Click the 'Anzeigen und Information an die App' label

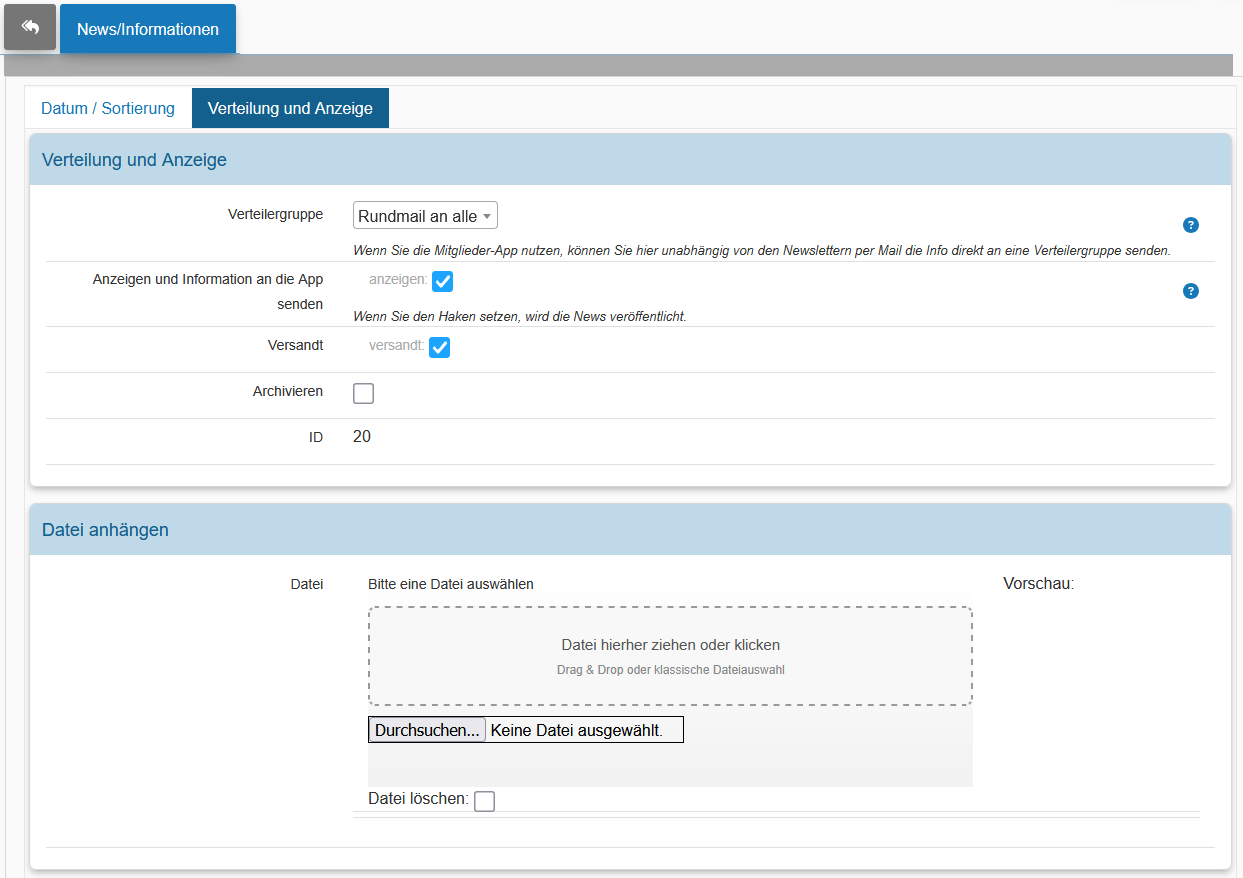(208, 291)
